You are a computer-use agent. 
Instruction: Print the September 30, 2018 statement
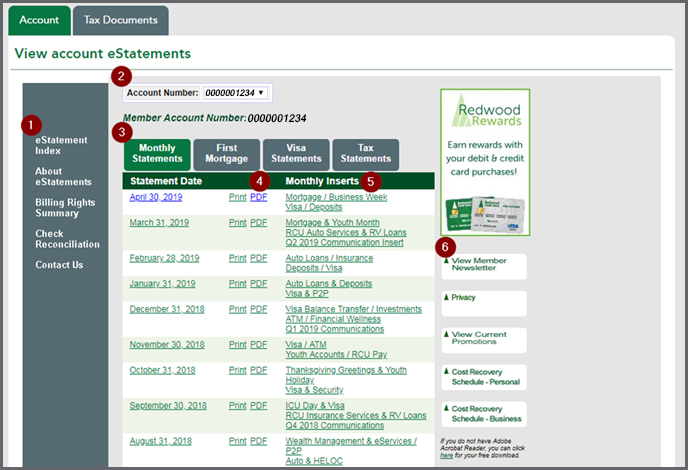point(237,406)
